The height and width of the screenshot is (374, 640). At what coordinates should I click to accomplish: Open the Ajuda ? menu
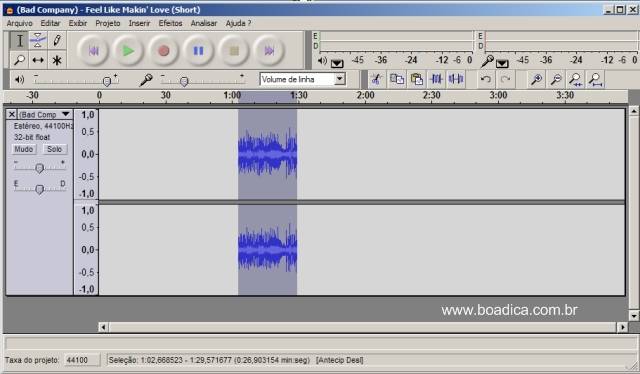pos(238,23)
